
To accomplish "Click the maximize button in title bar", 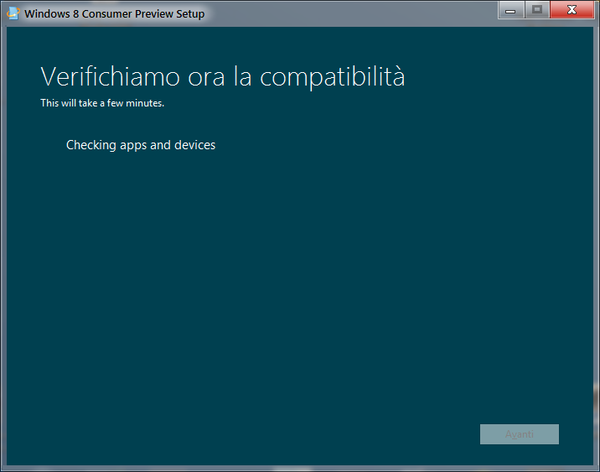I will (536, 10).
